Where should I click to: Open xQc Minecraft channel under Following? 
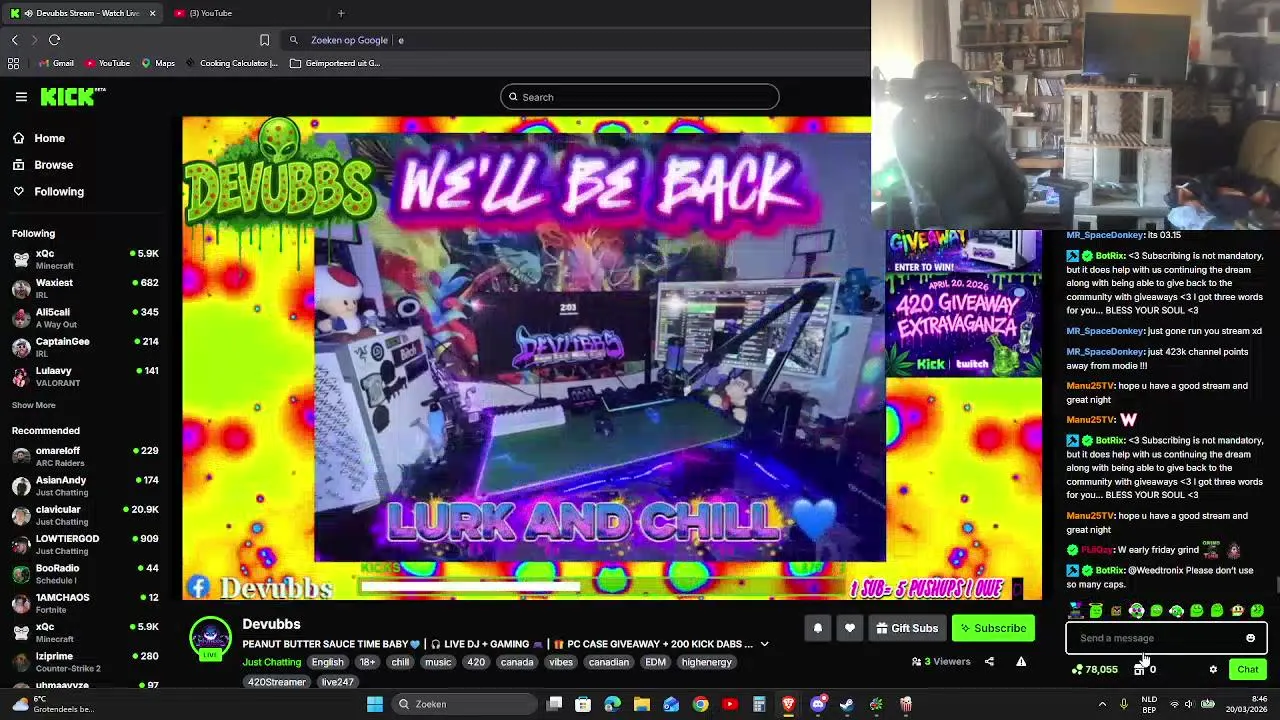coord(85,259)
